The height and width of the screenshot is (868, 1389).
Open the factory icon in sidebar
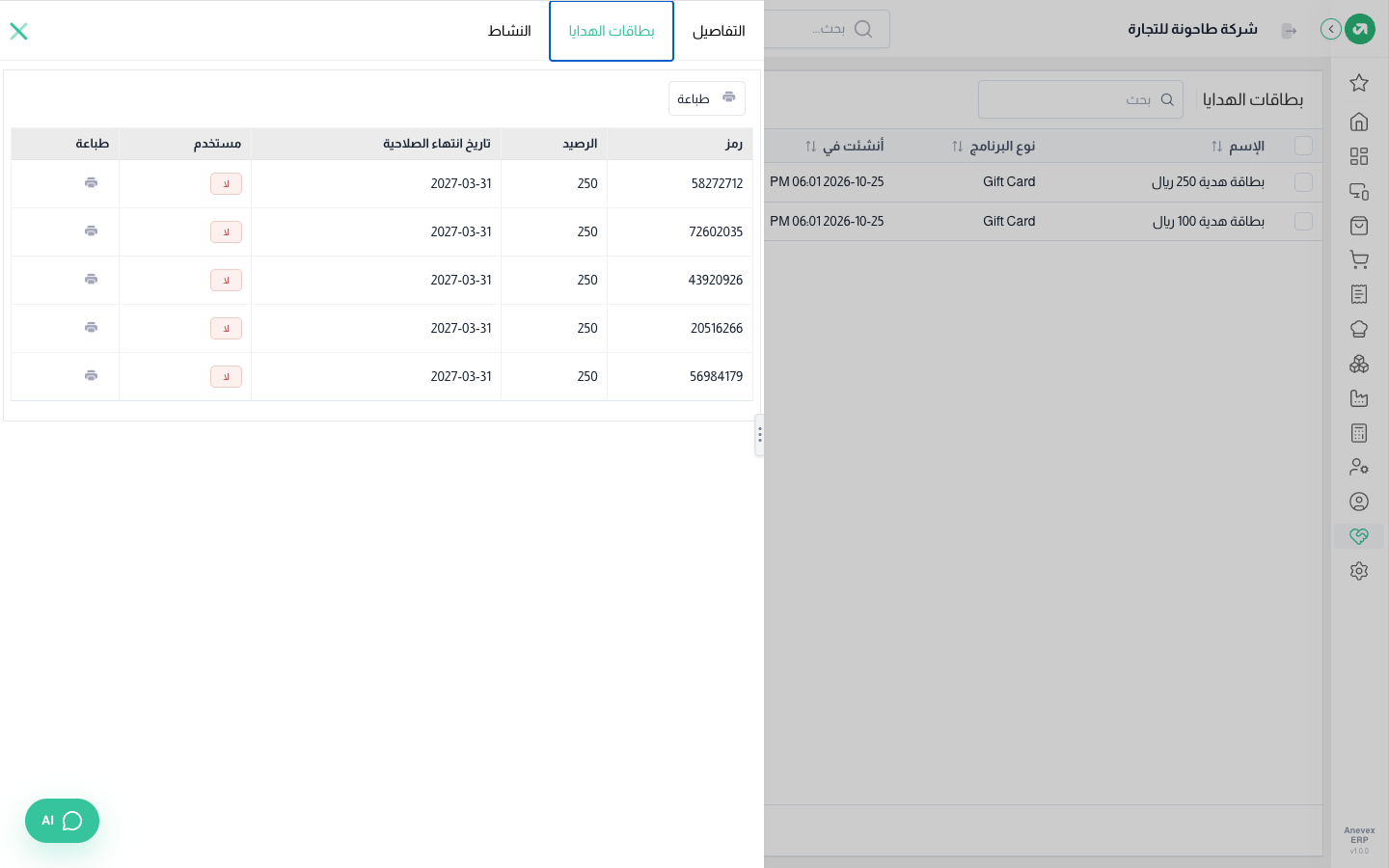click(1359, 398)
